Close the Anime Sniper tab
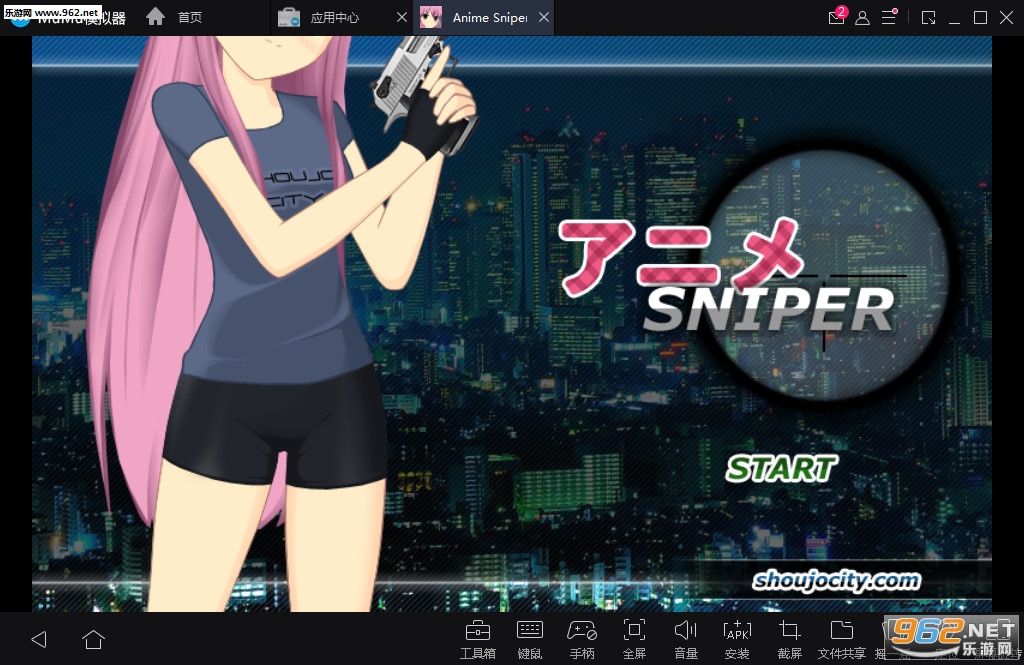The width and height of the screenshot is (1024, 665). (x=544, y=18)
